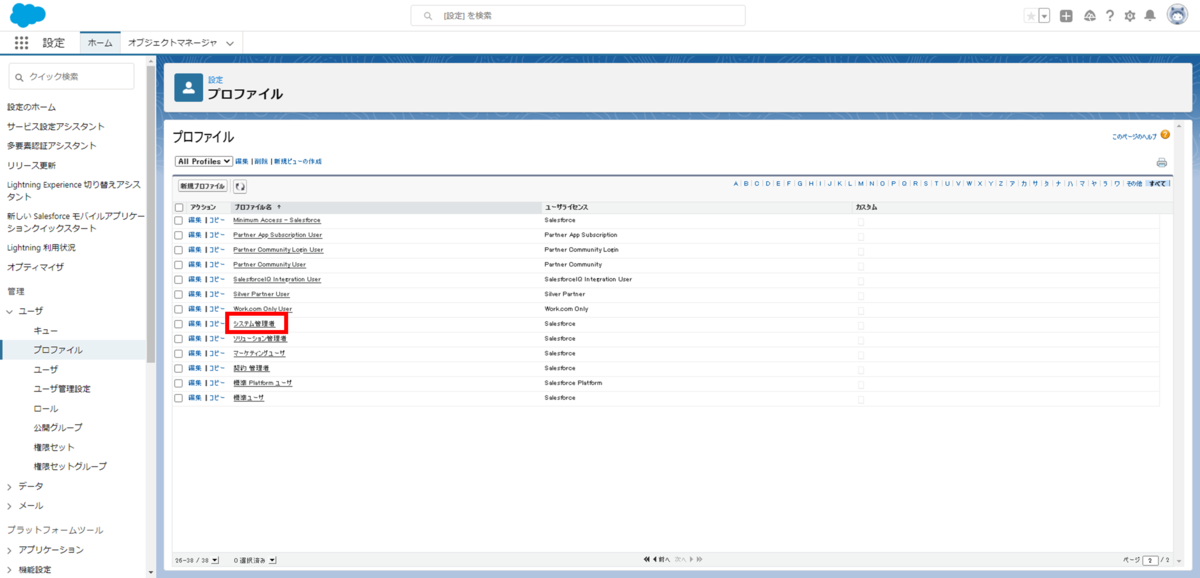Open the setup gear icon
1200x578 pixels.
(1130, 16)
